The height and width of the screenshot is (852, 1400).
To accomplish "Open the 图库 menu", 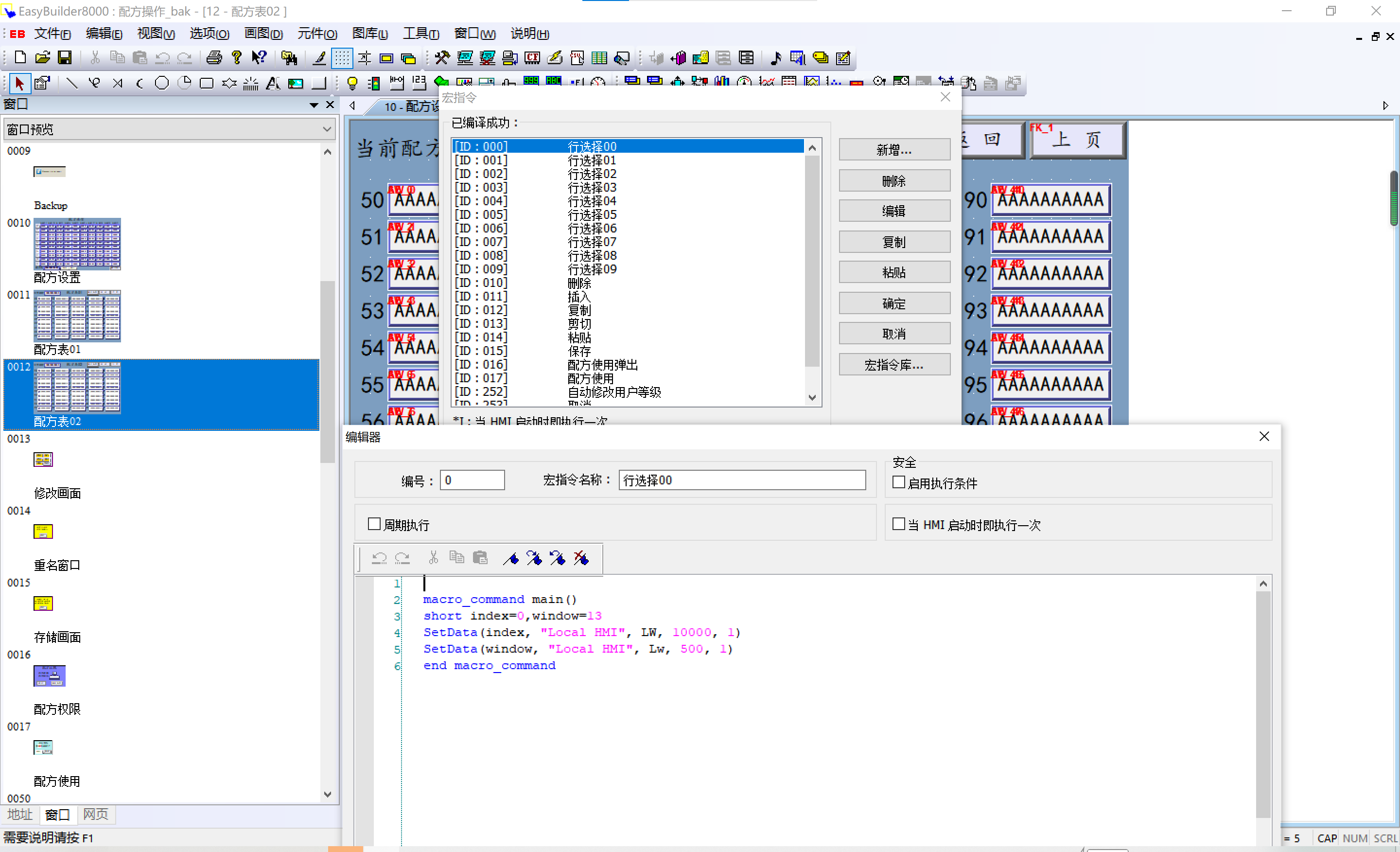I will [369, 34].
